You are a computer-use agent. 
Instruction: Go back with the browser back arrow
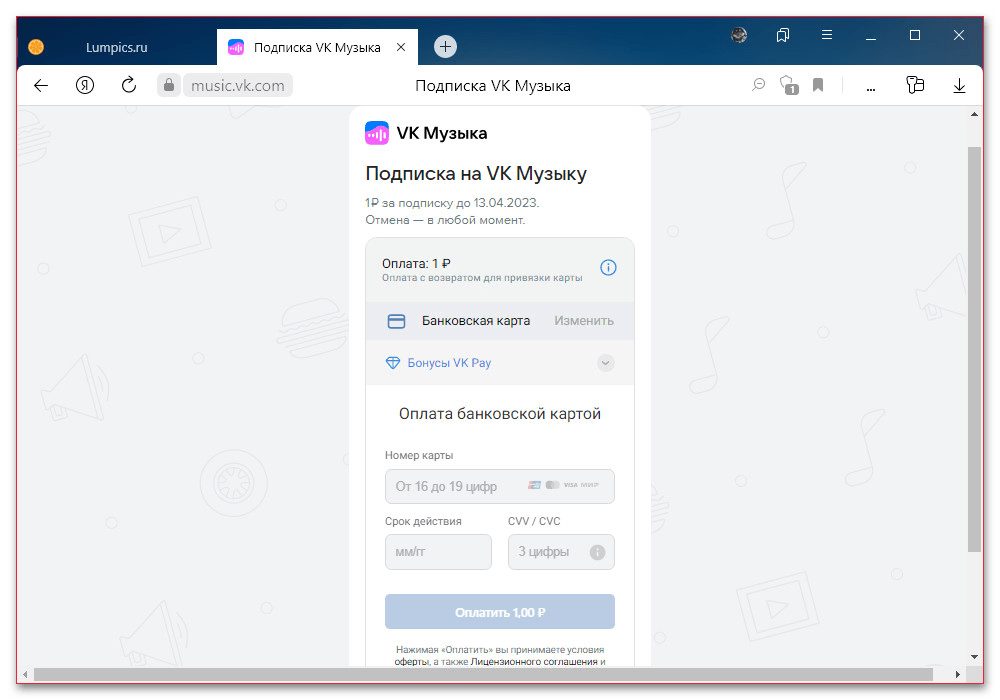pyautogui.click(x=41, y=85)
